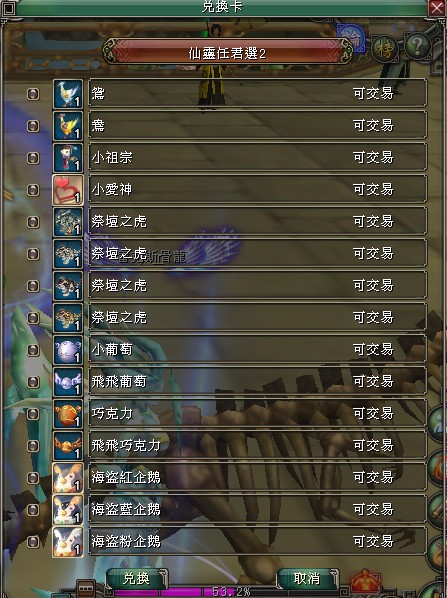The height and width of the screenshot is (598, 447).
Task: Click the 海盜紅企鵝 icon
Action: coord(68,478)
